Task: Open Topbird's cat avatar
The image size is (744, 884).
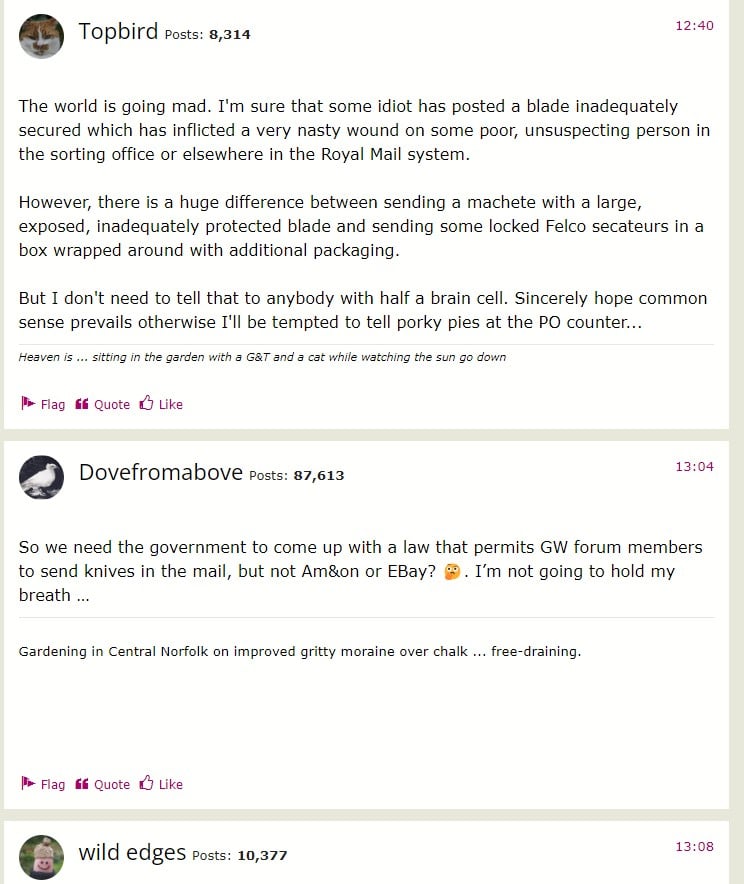Action: [x=41, y=36]
